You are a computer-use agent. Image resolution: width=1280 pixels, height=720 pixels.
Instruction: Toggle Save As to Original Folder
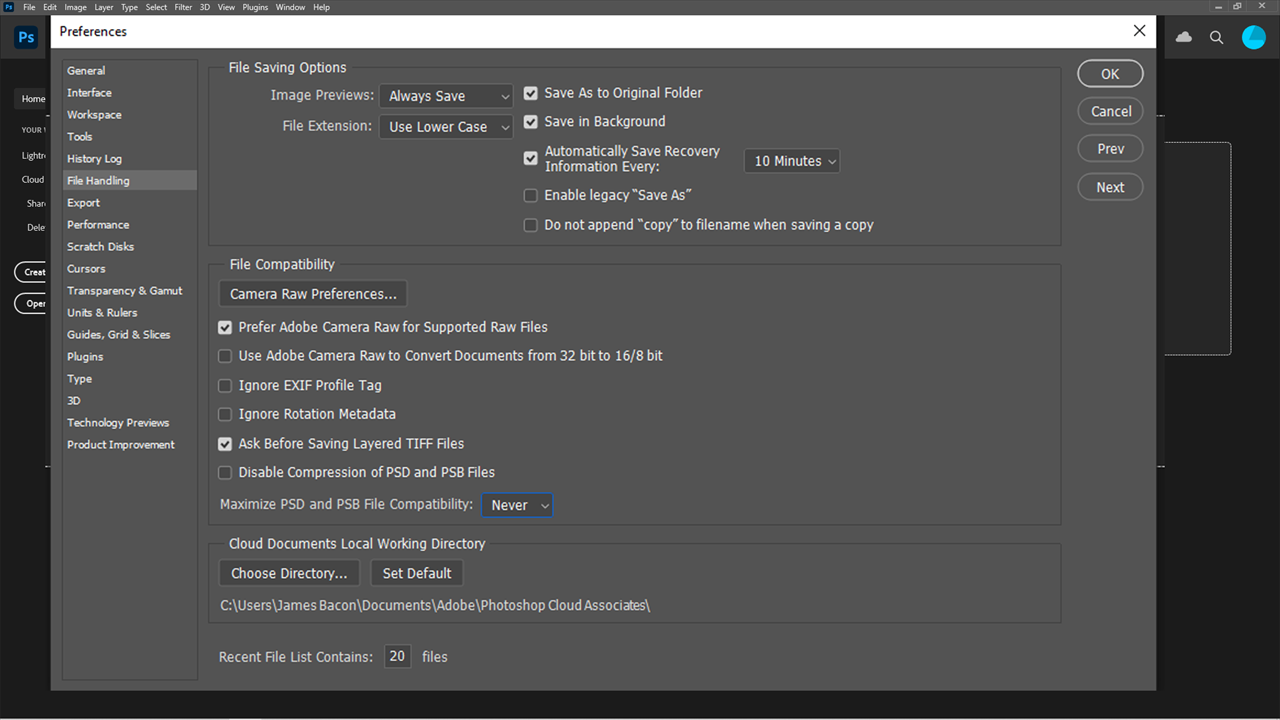pyautogui.click(x=531, y=93)
